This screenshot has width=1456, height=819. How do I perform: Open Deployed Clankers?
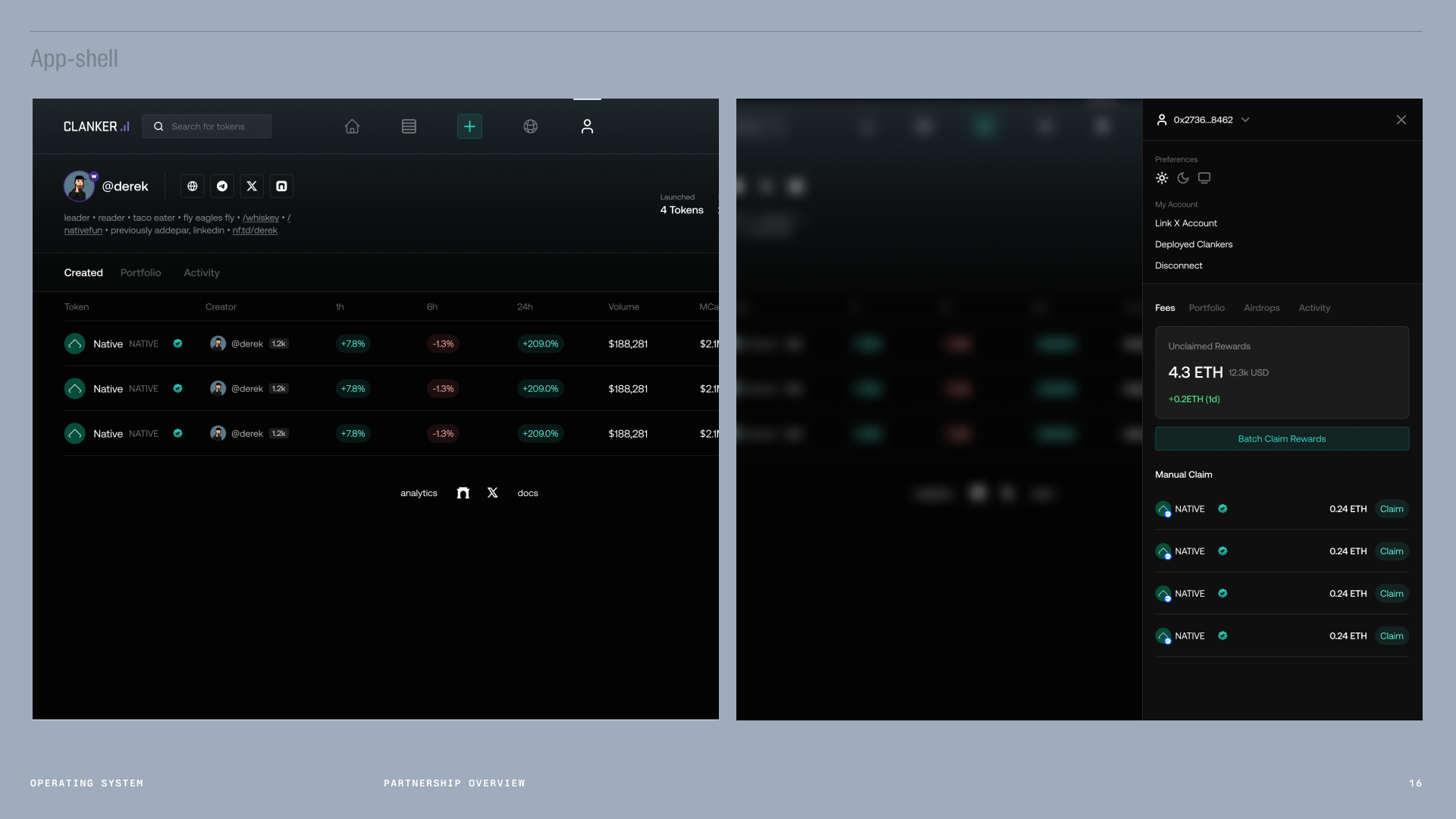(1194, 245)
